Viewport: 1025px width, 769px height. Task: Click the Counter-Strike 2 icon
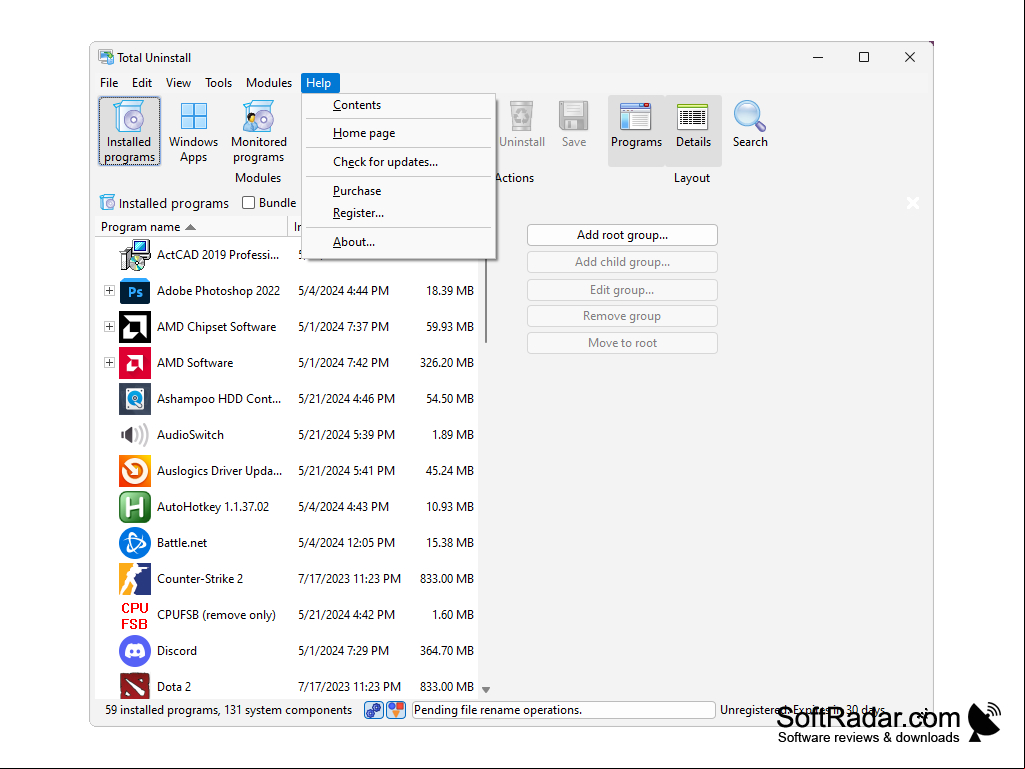135,579
